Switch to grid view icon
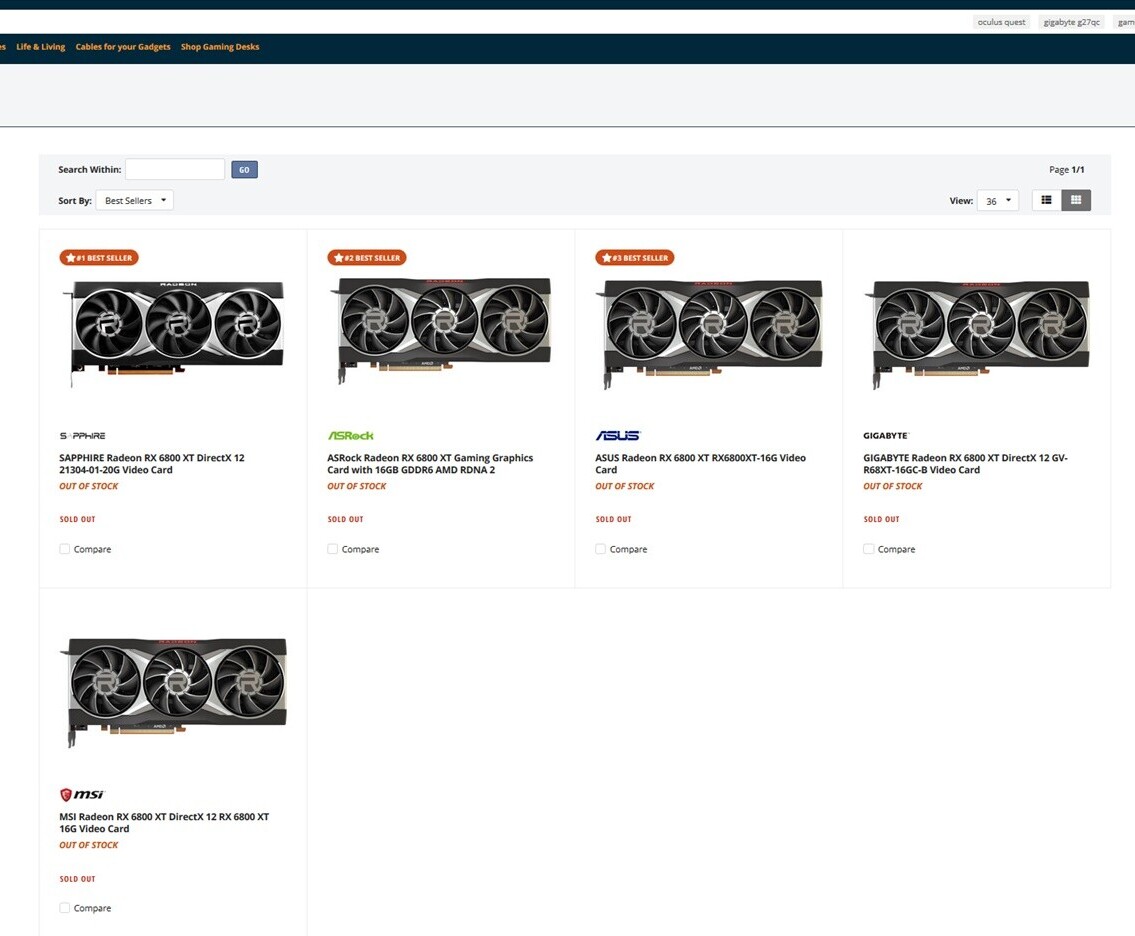 [x=1076, y=201]
